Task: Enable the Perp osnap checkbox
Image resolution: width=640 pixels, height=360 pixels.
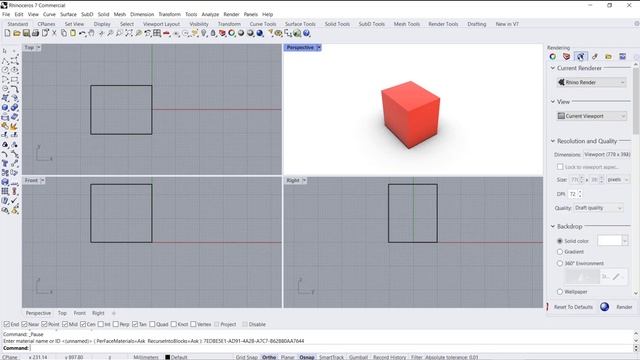Action: click(116, 324)
